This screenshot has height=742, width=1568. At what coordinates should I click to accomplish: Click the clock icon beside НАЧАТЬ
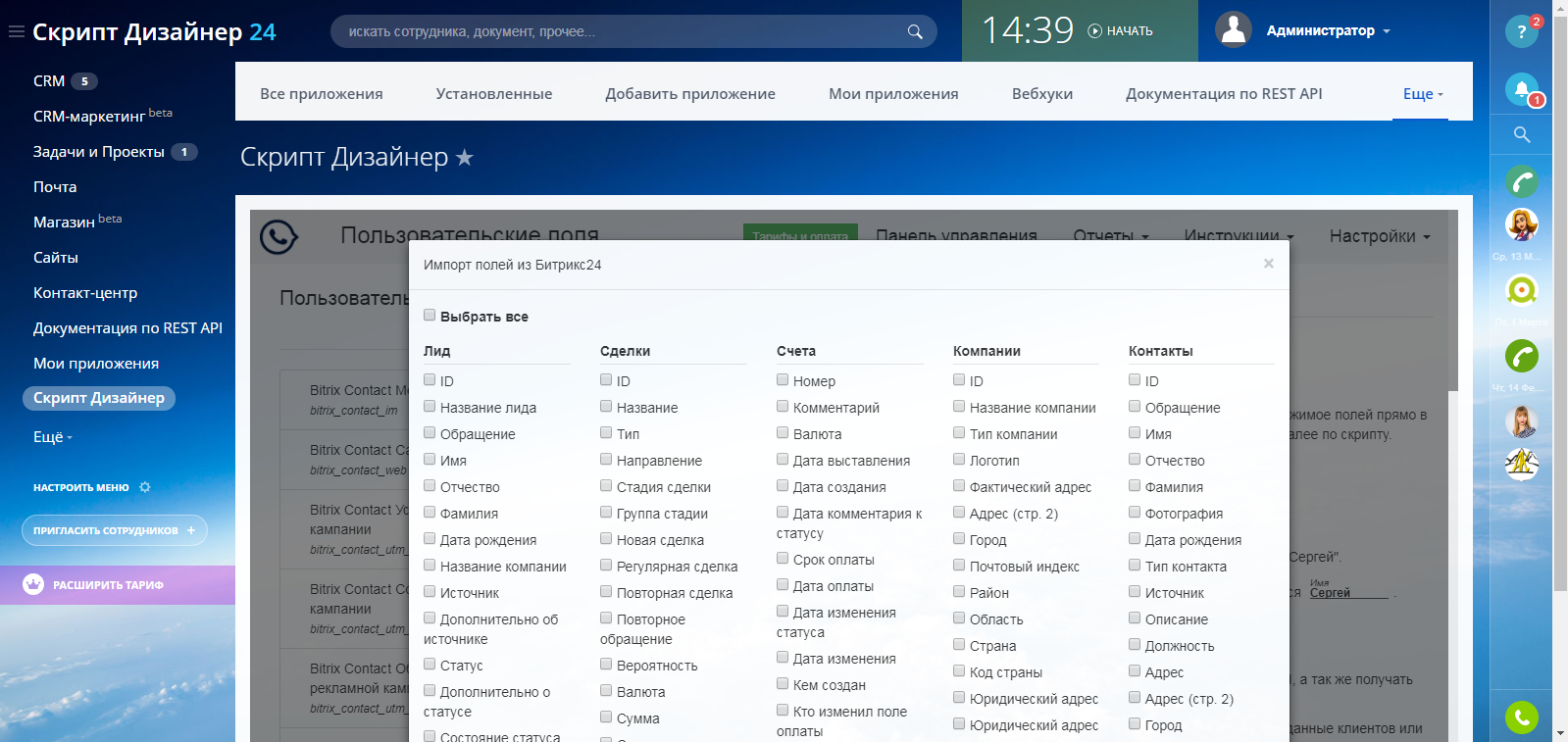click(1095, 31)
